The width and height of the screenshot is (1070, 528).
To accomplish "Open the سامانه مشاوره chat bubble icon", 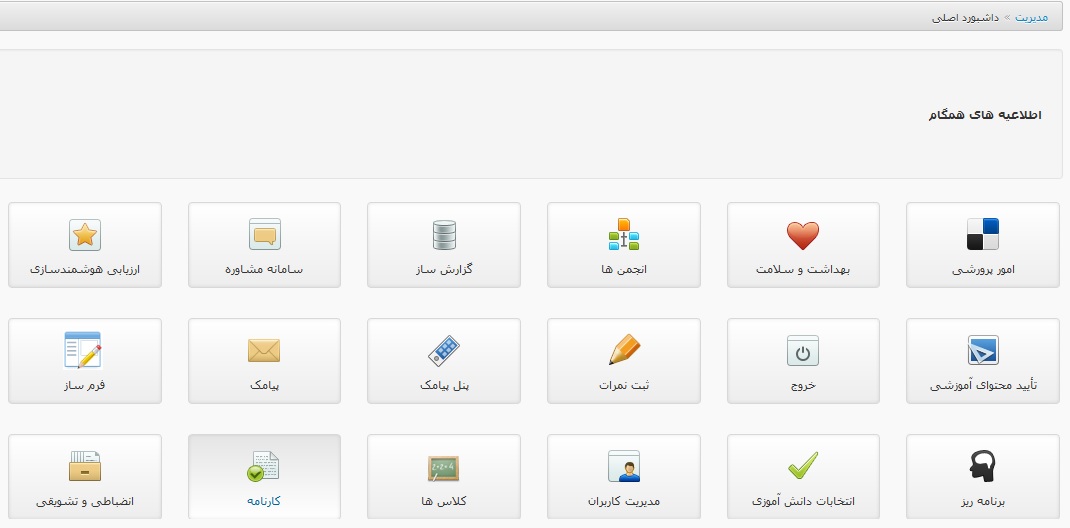I will point(265,234).
